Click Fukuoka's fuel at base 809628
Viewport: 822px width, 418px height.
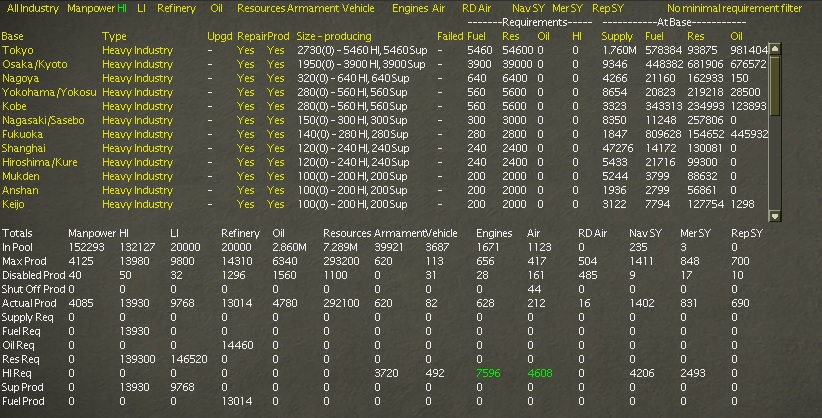[x=663, y=134]
